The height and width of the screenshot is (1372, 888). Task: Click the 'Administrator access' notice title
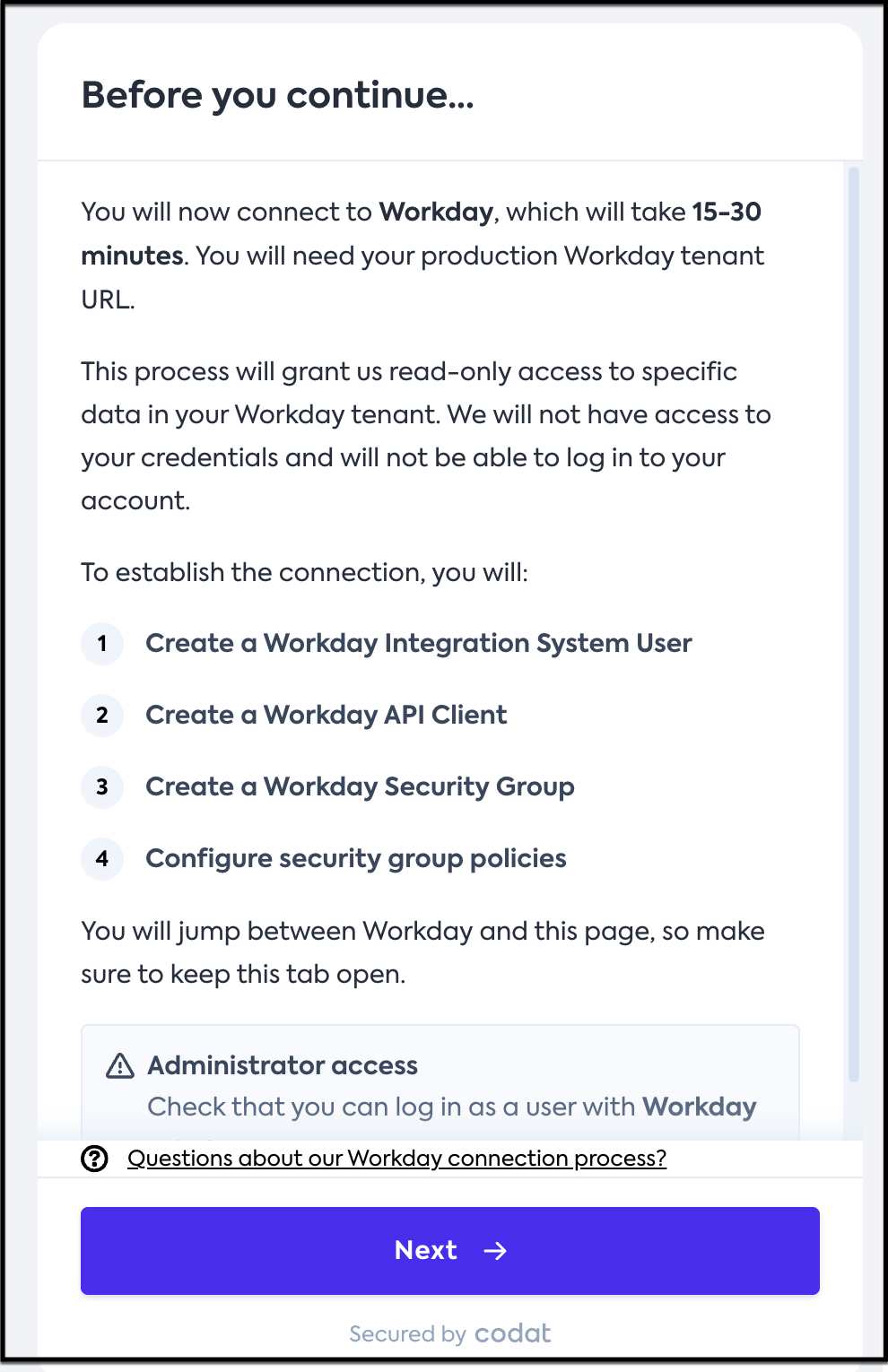(x=283, y=1065)
